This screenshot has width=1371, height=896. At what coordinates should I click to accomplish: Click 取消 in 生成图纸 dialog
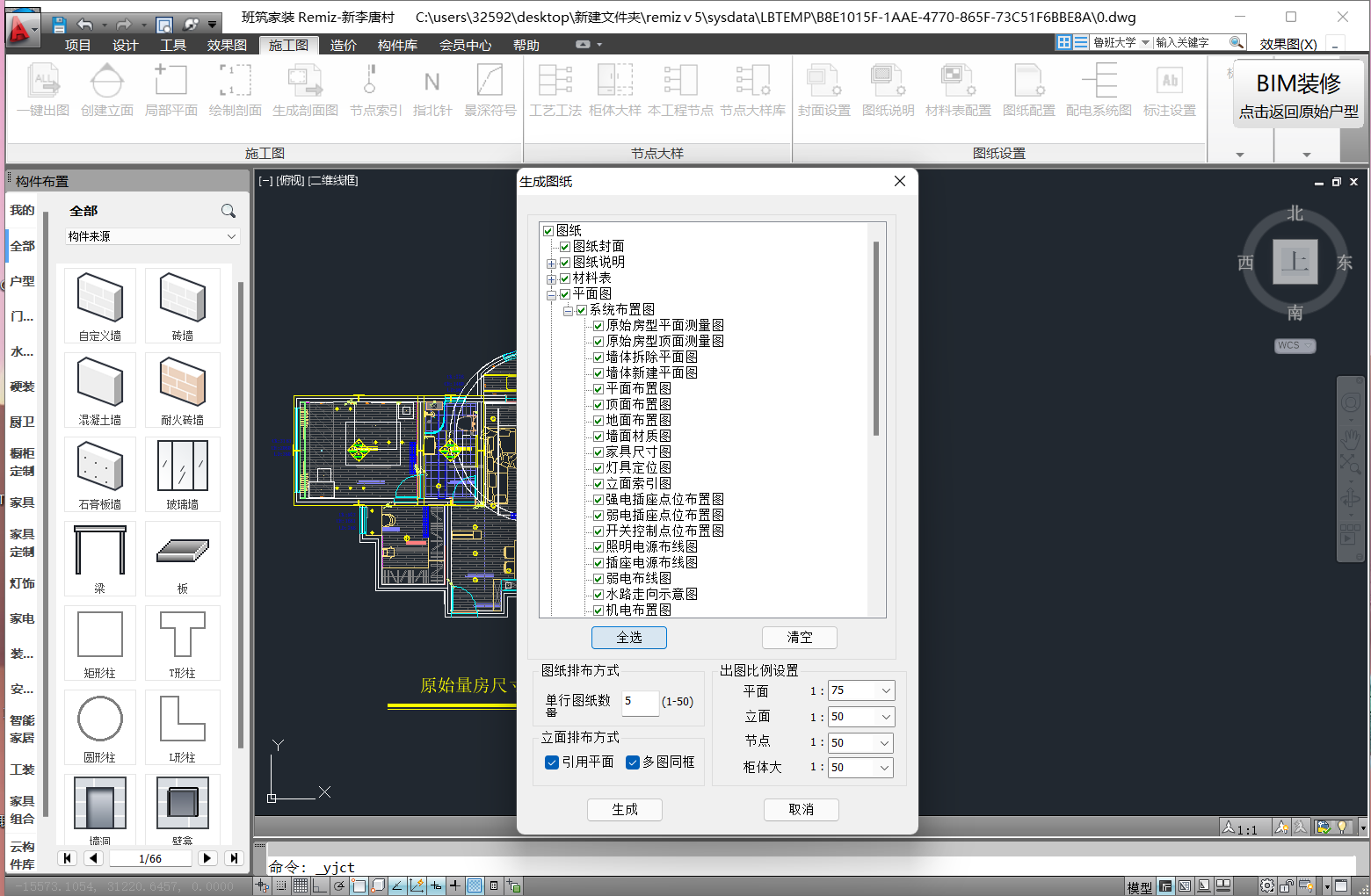coord(802,810)
